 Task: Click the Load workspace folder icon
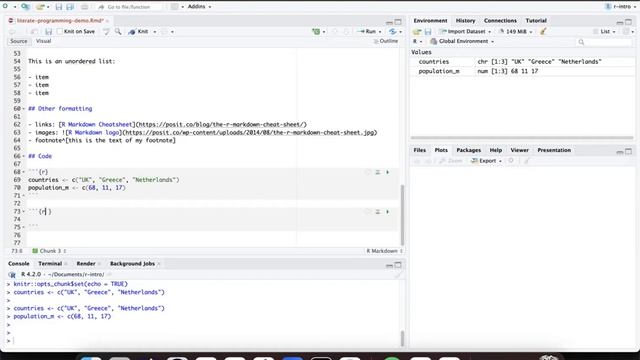tap(417, 31)
